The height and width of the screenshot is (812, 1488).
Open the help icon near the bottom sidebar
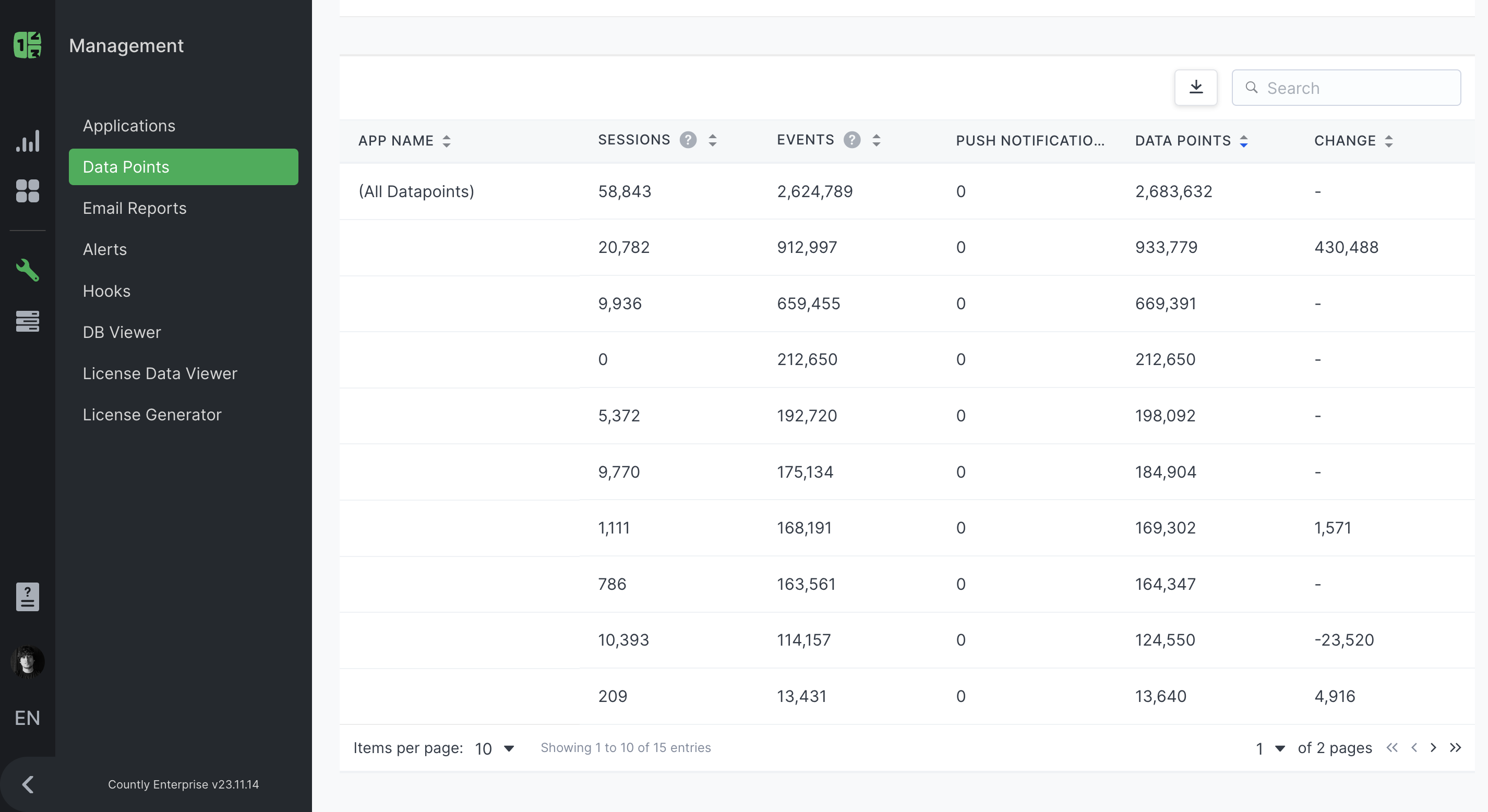point(27,597)
